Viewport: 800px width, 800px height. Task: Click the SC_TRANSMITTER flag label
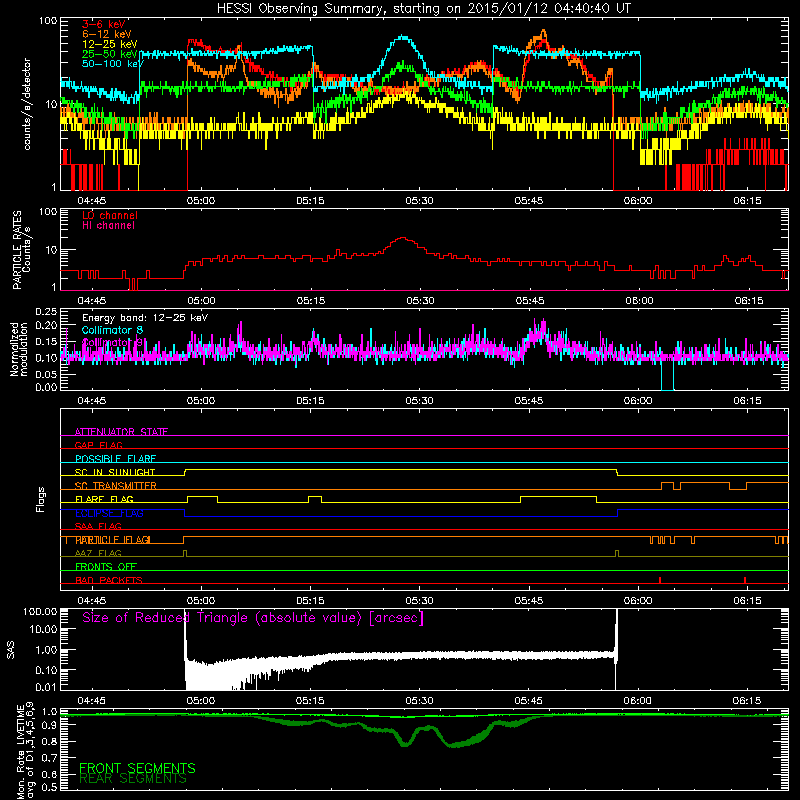coord(116,485)
